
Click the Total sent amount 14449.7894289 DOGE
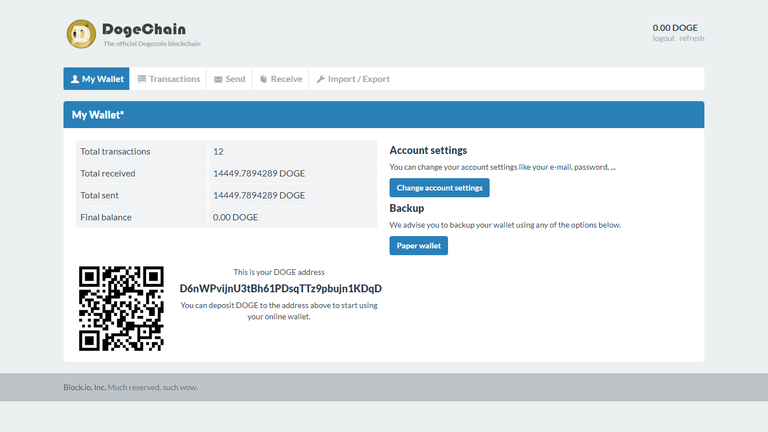tap(259, 195)
